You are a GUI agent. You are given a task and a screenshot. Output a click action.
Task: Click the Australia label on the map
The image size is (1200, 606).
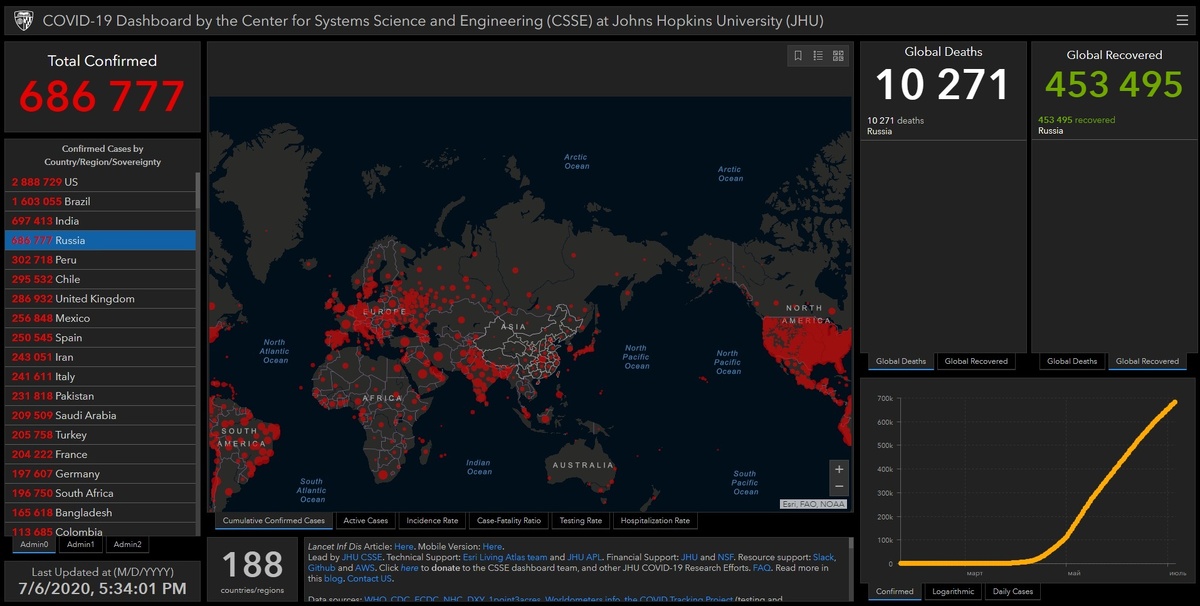click(584, 465)
